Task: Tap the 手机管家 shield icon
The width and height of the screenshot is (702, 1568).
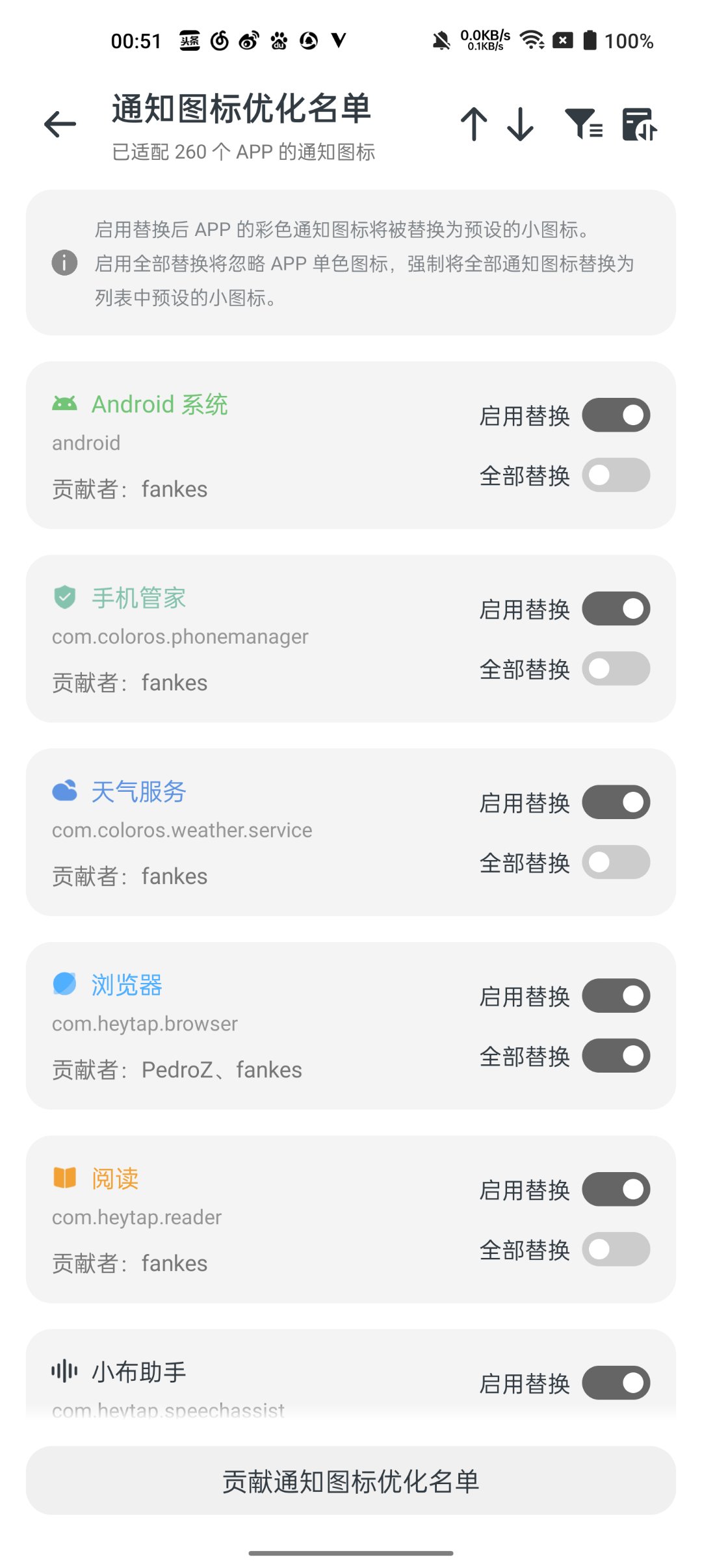Action: pyautogui.click(x=64, y=597)
